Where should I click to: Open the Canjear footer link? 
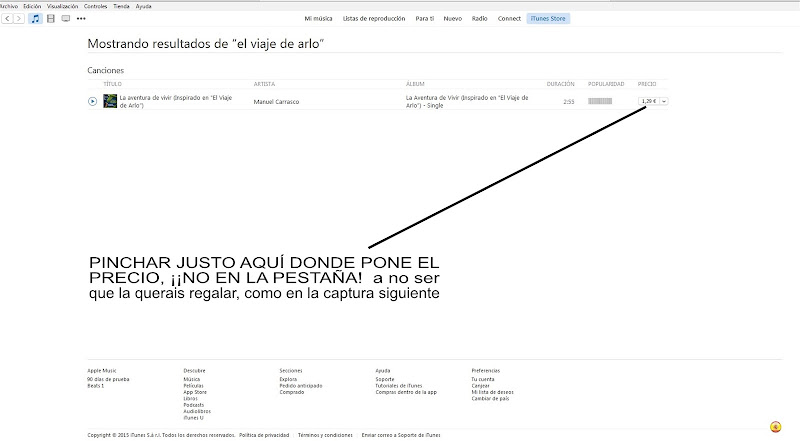coord(481,386)
